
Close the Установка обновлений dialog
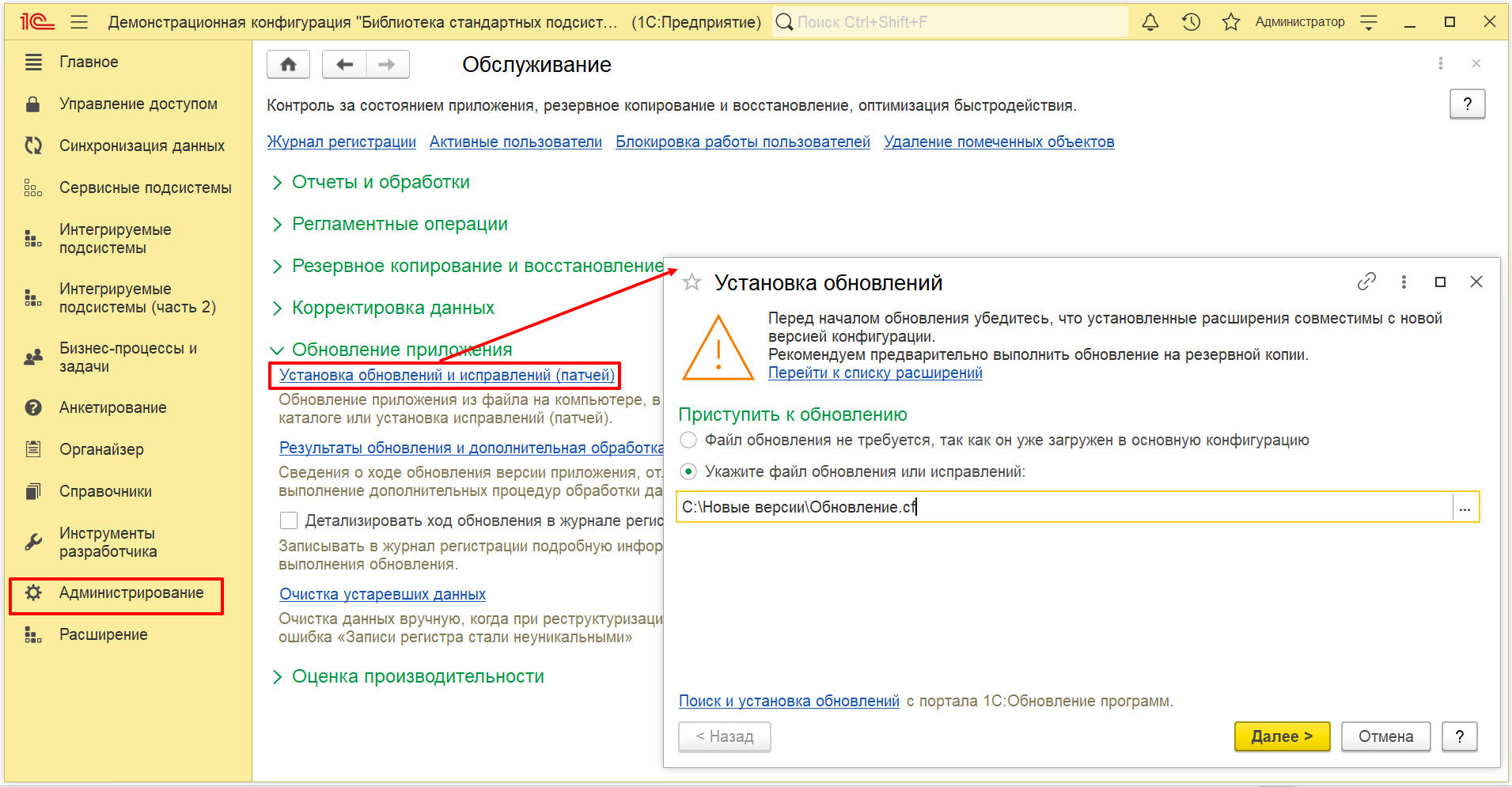pyautogui.click(x=1476, y=282)
